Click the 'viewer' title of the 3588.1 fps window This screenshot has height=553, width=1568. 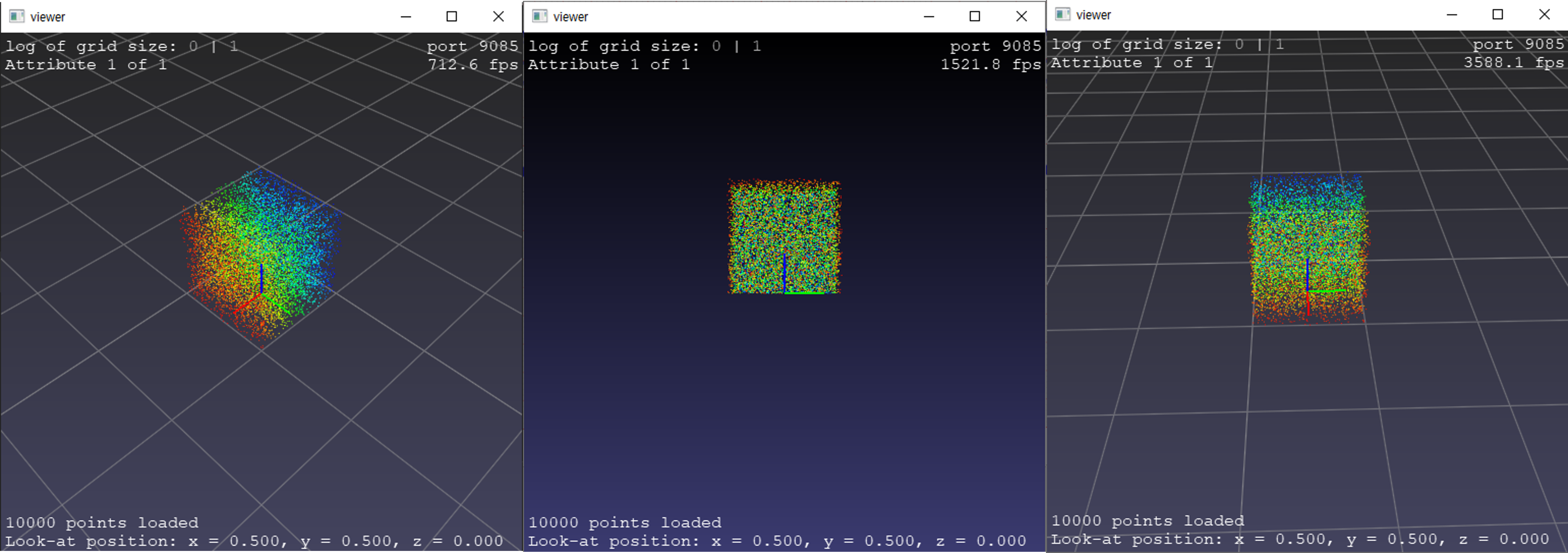pyautogui.click(x=1093, y=15)
